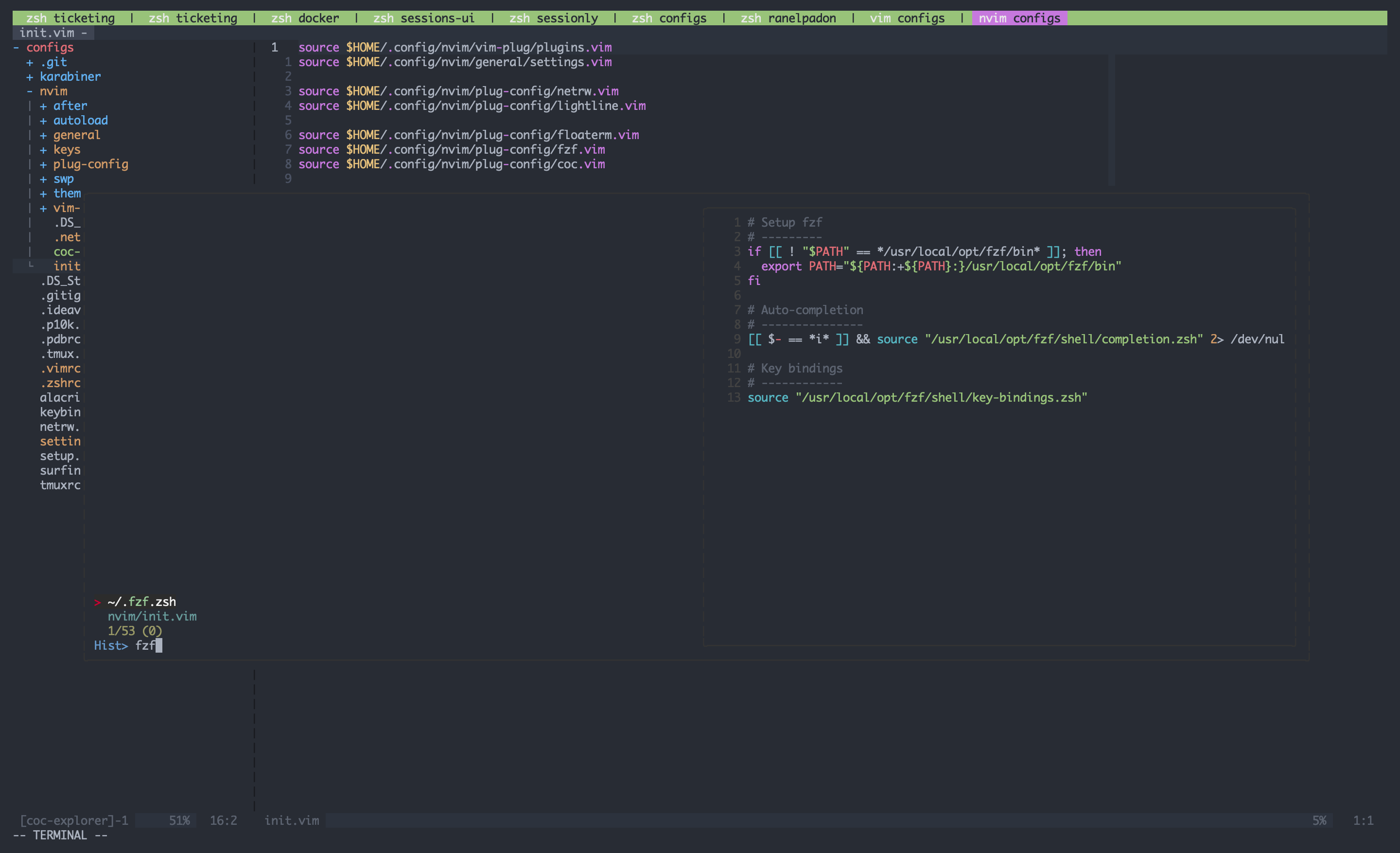Expand the general folder plus icon
The image size is (1400, 853).
point(43,135)
